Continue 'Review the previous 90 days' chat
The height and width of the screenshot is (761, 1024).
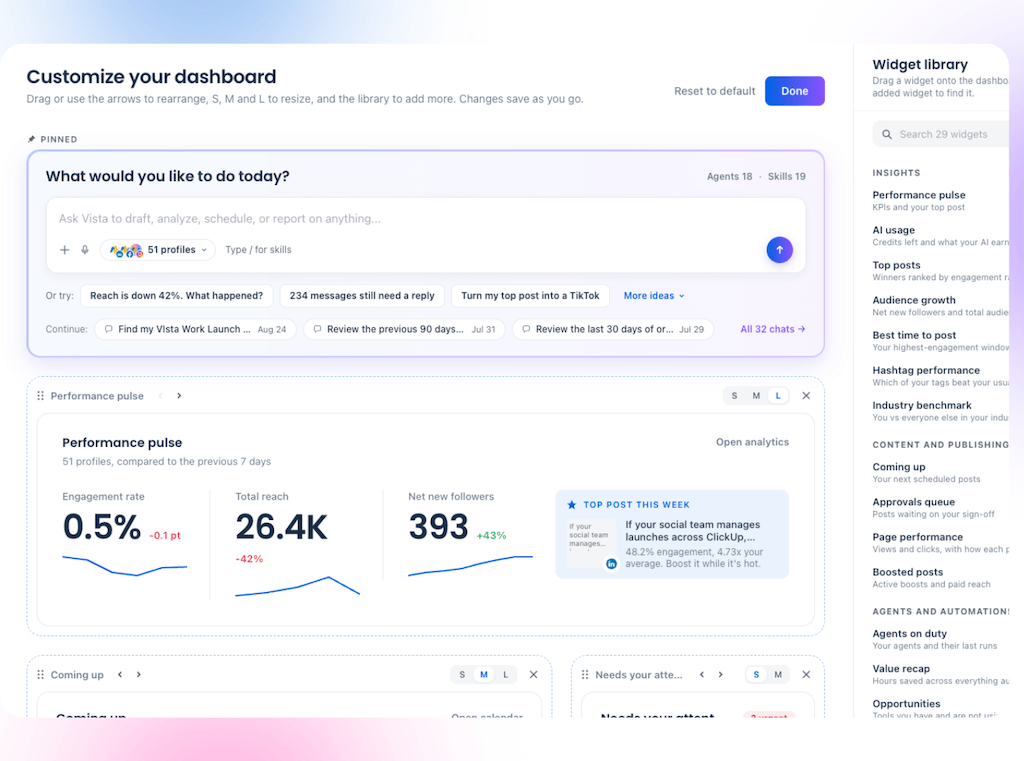click(404, 329)
